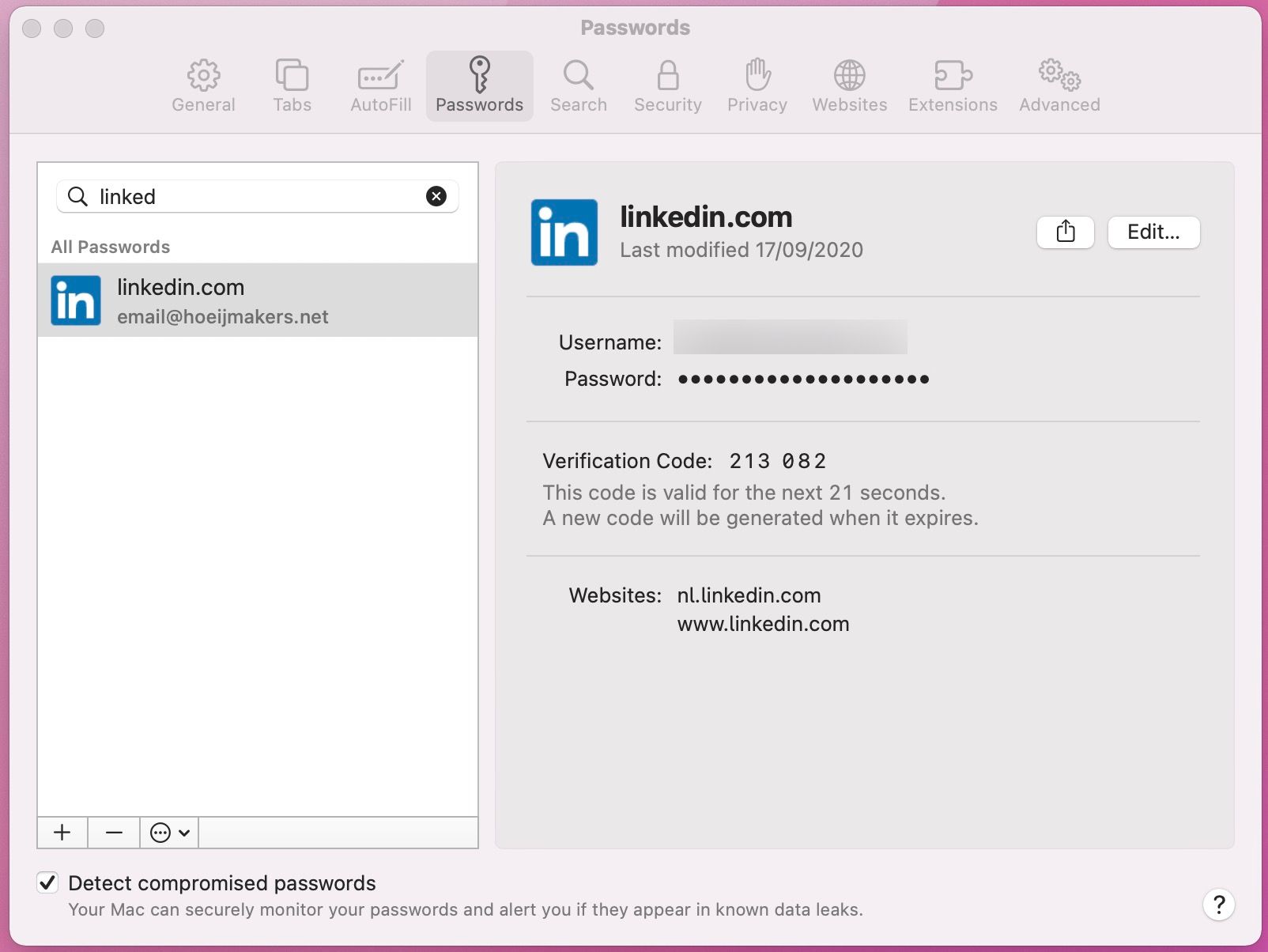Open help with the question mark button
Image resolution: width=1268 pixels, height=952 pixels.
[1218, 905]
